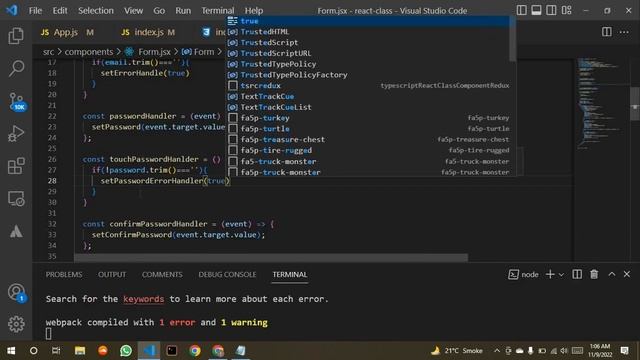
Task: Open the Manage gear icon
Action: [16, 324]
